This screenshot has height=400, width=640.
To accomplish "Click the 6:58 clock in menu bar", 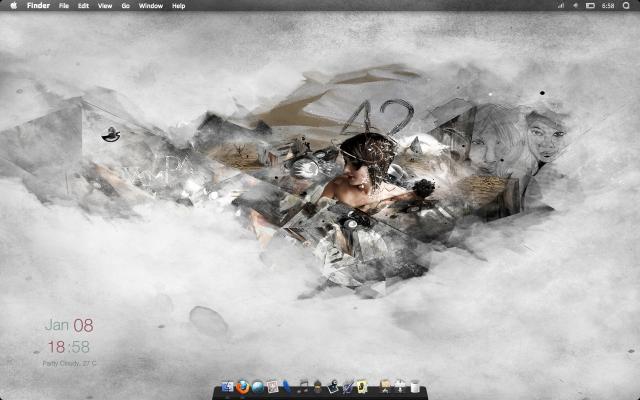I will (608, 6).
